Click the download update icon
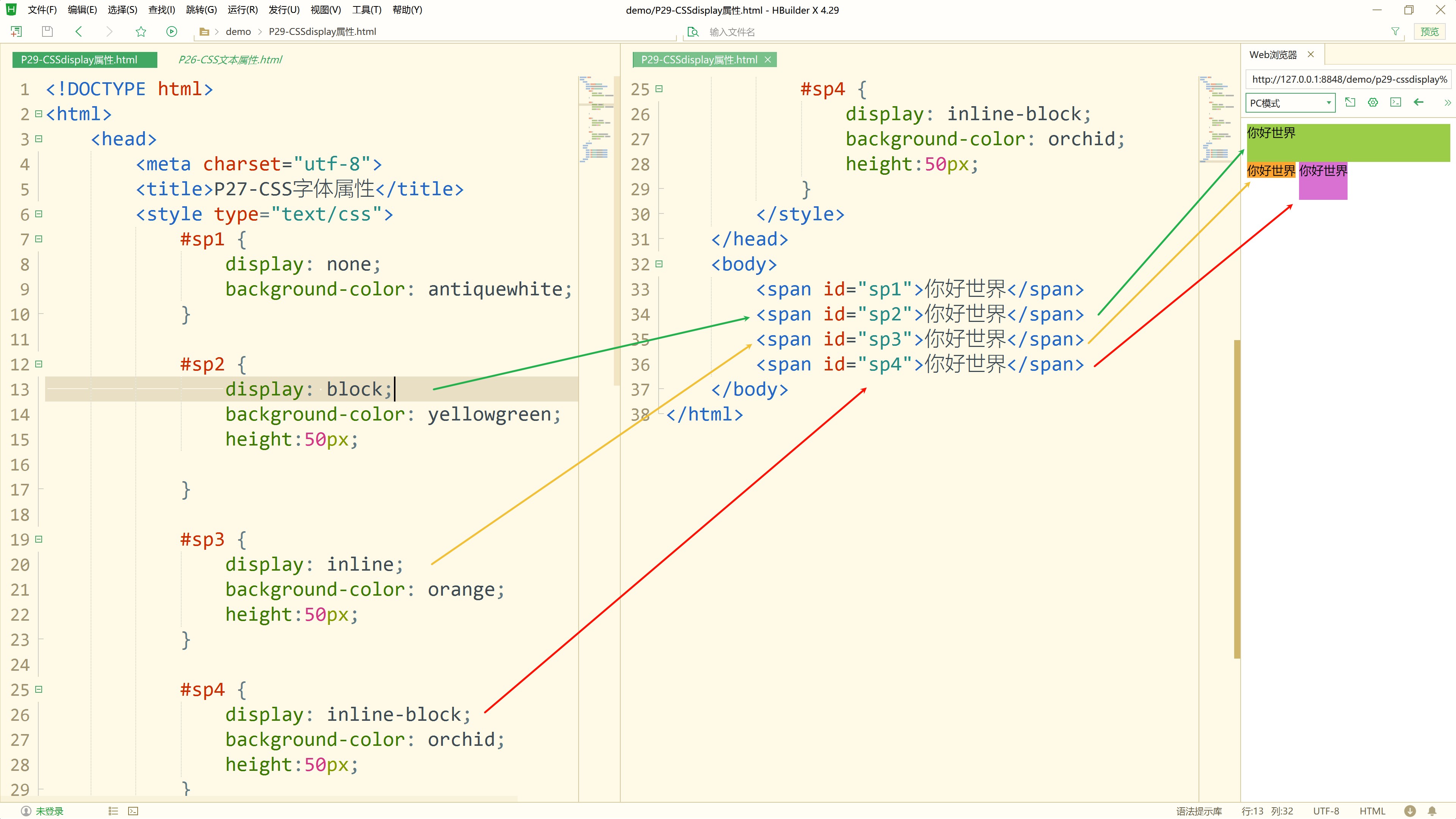Viewport: 1456px width, 819px height. [x=1410, y=811]
